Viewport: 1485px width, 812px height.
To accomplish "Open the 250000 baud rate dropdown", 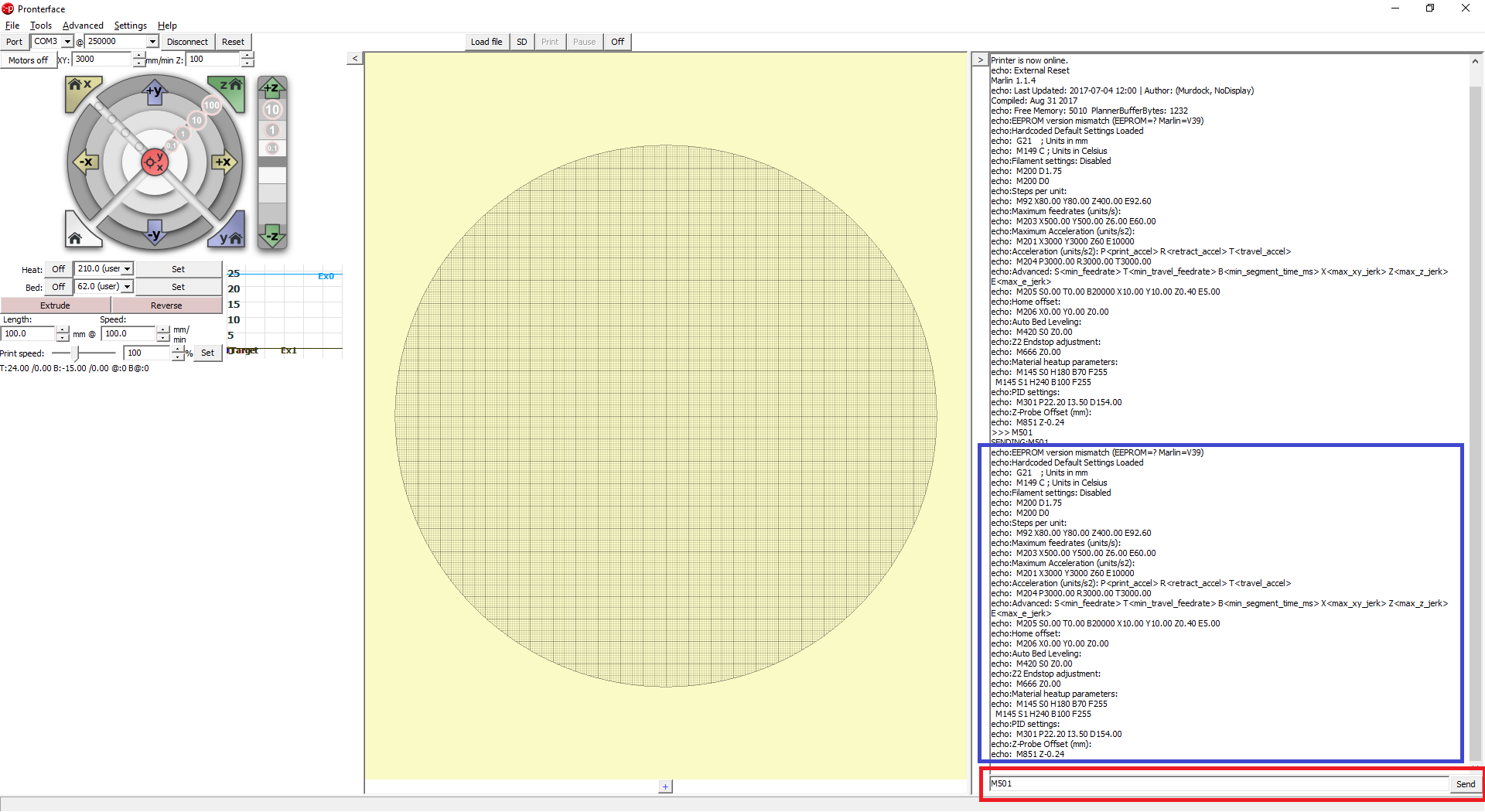I will 152,42.
